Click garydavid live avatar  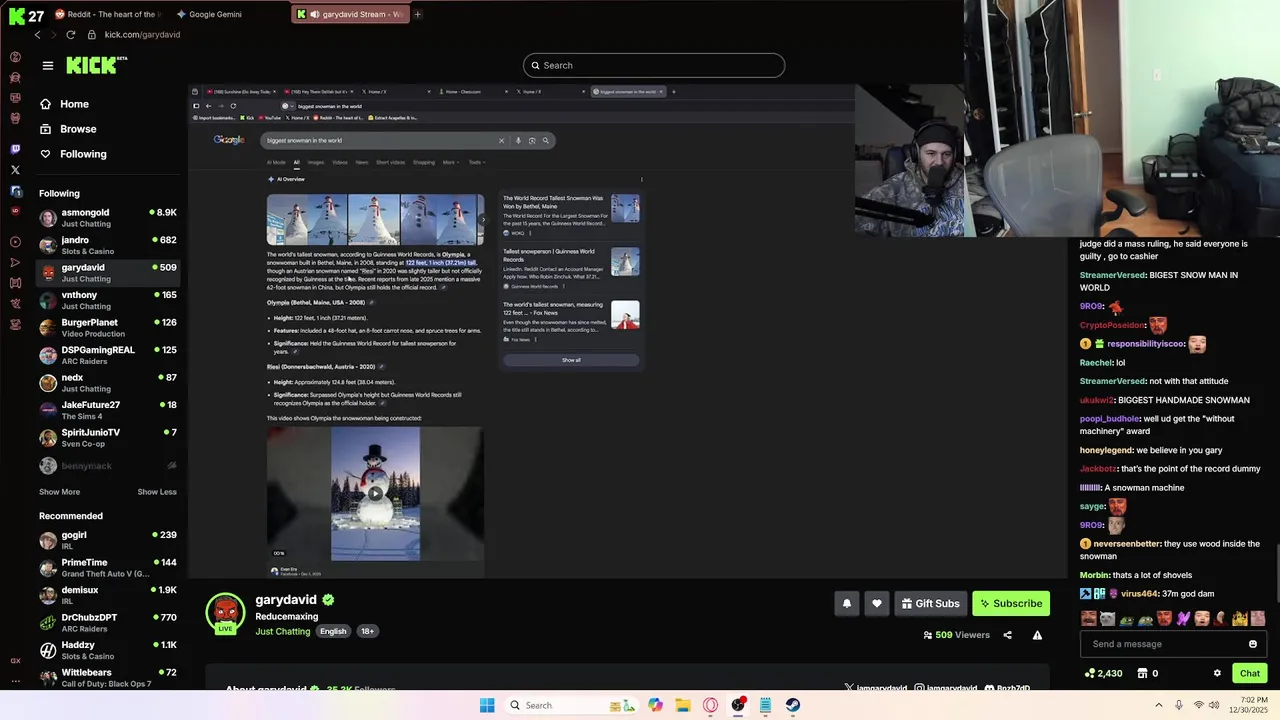[x=225, y=613]
